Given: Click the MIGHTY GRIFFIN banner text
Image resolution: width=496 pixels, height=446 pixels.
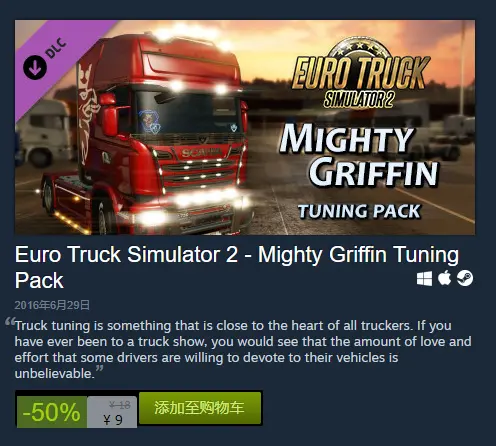Looking at the screenshot, I should point(358,155).
